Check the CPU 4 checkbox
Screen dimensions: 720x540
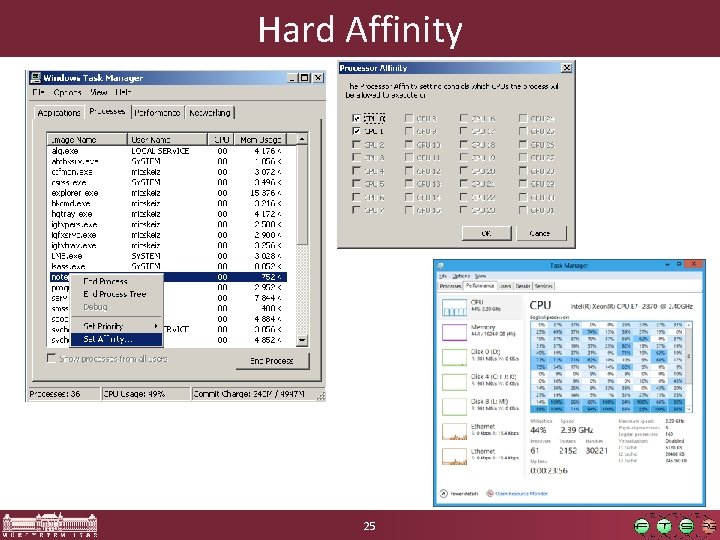[x=356, y=170]
